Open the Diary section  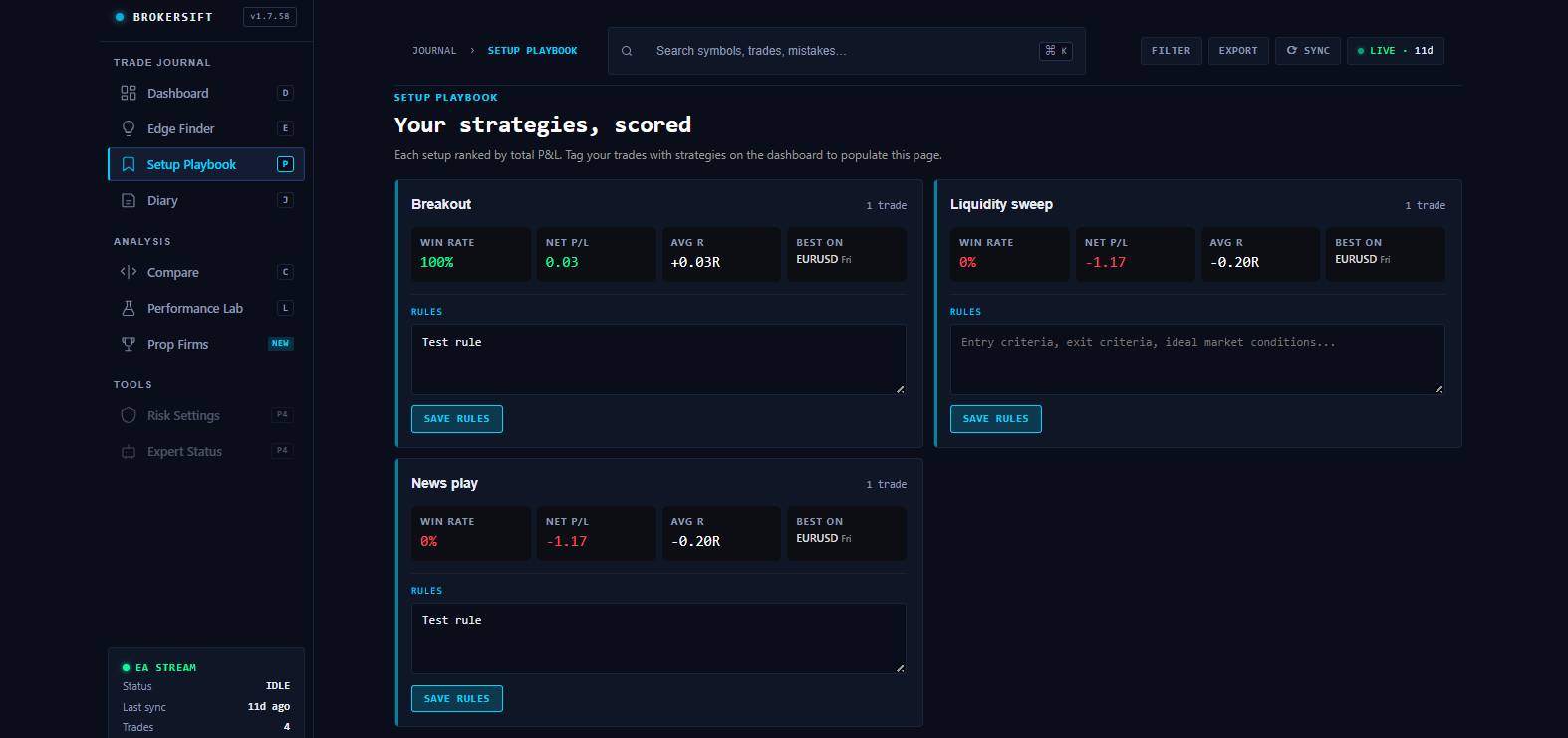tap(206, 200)
